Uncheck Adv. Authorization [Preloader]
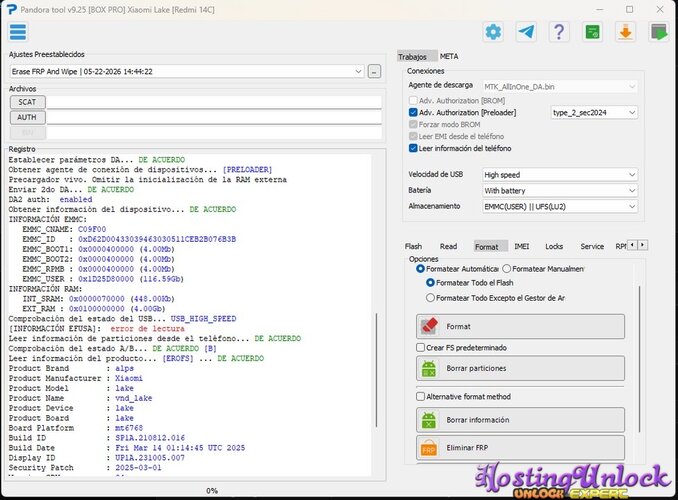 [x=413, y=112]
